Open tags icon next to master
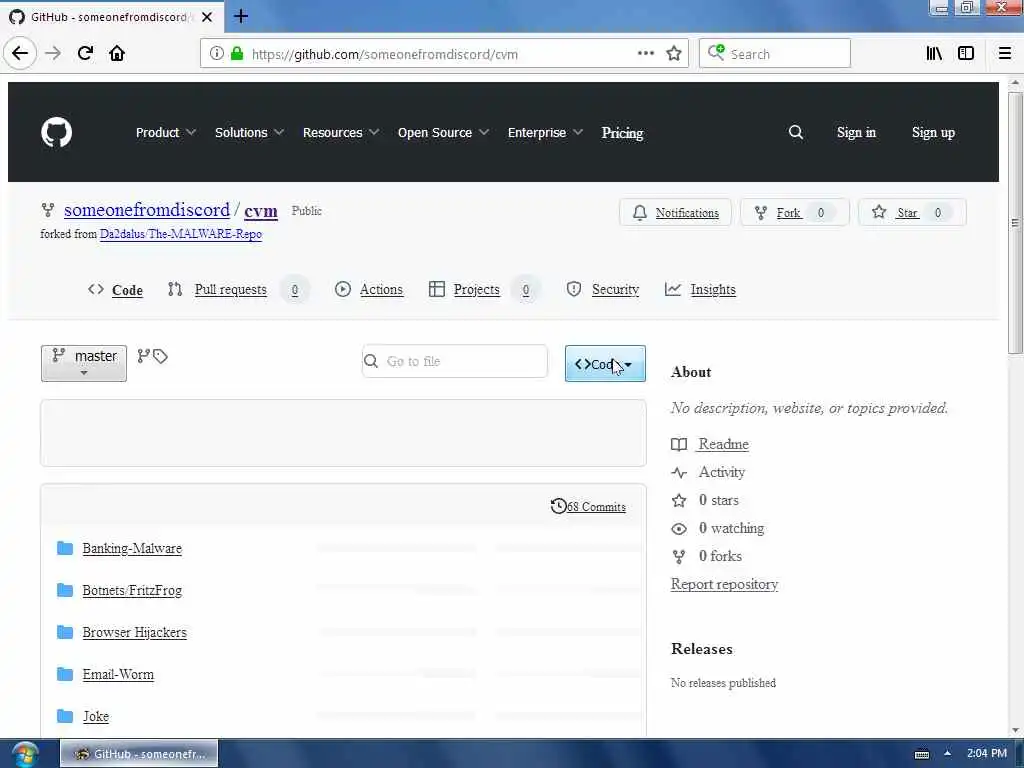This screenshot has height=768, width=1024. pos(161,357)
